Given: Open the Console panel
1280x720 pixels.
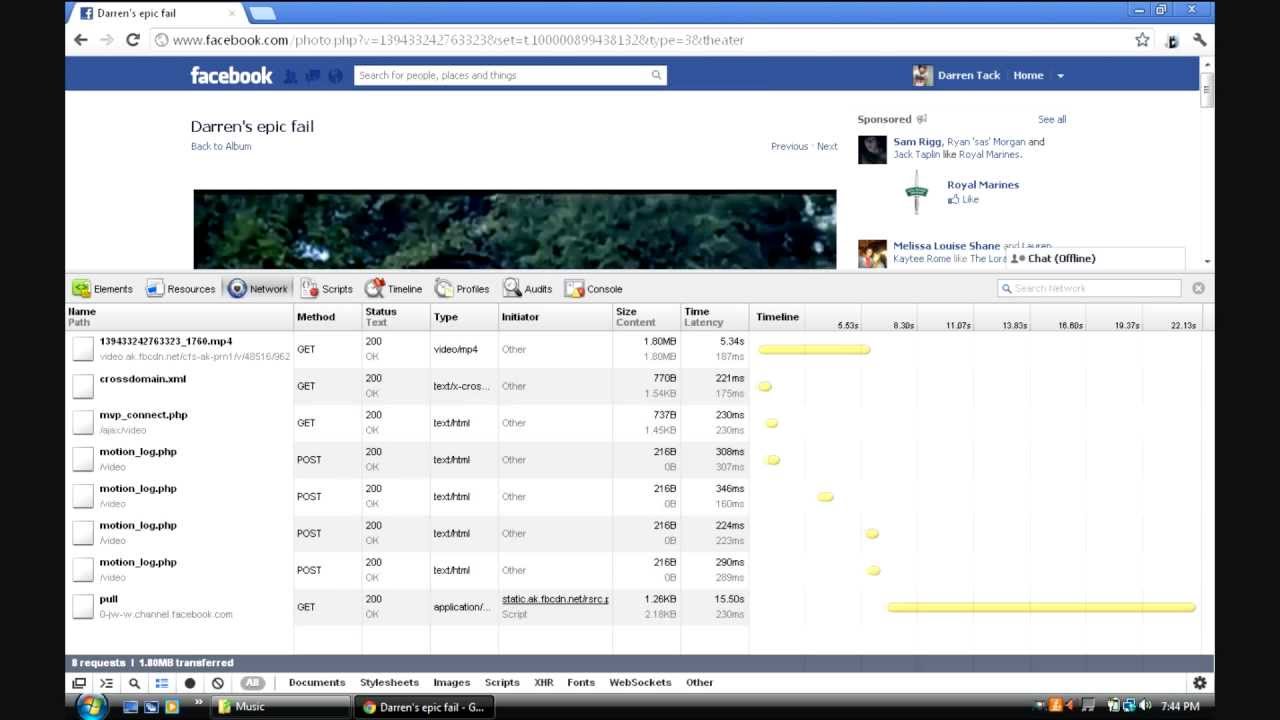Looking at the screenshot, I should point(593,289).
